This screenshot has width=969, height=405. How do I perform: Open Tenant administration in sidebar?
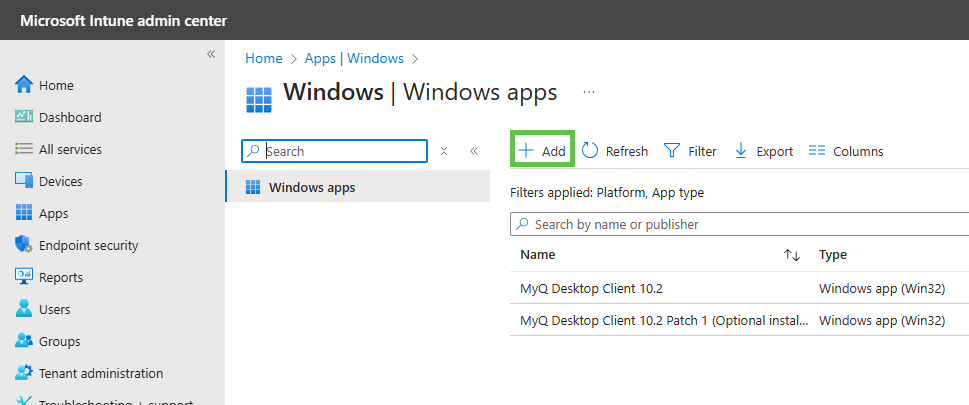(x=100, y=373)
